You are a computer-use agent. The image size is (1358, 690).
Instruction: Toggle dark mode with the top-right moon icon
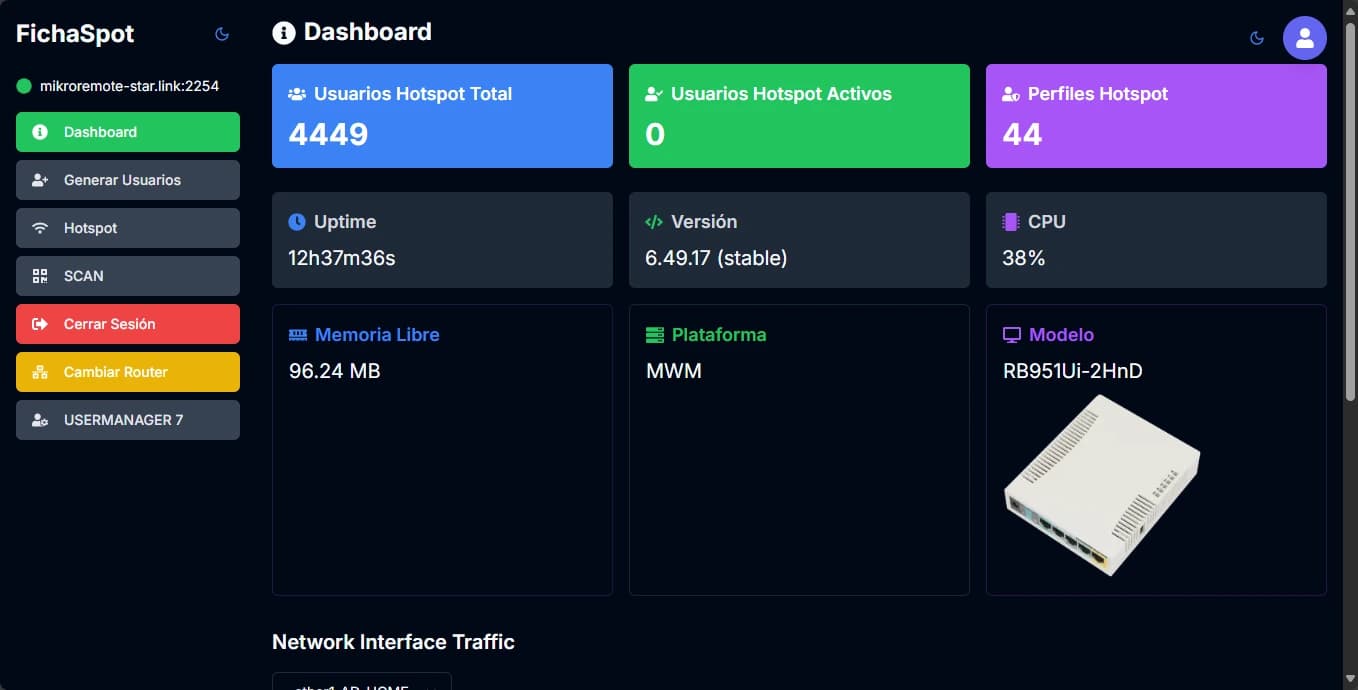click(x=1257, y=37)
